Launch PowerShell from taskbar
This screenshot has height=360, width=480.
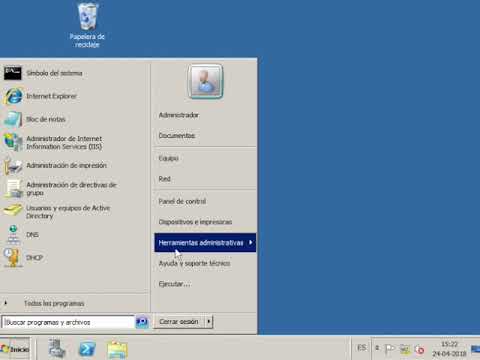coord(87,349)
